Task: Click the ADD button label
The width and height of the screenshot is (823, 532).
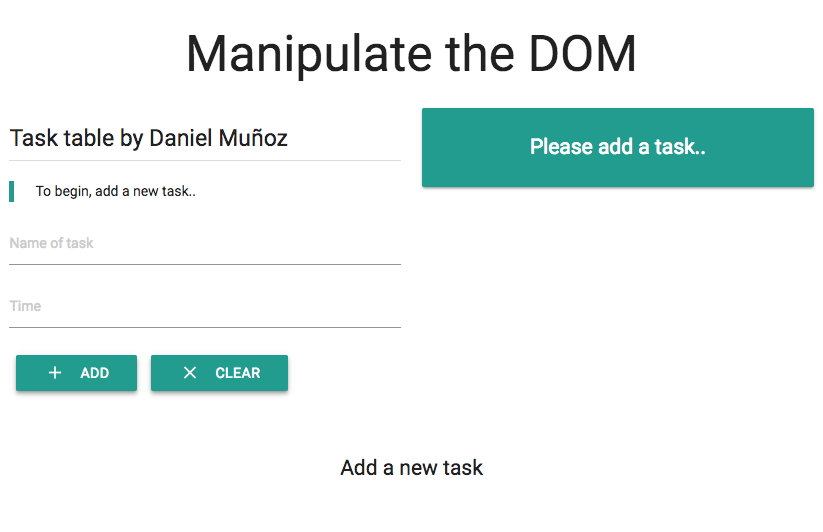Action: (x=94, y=373)
